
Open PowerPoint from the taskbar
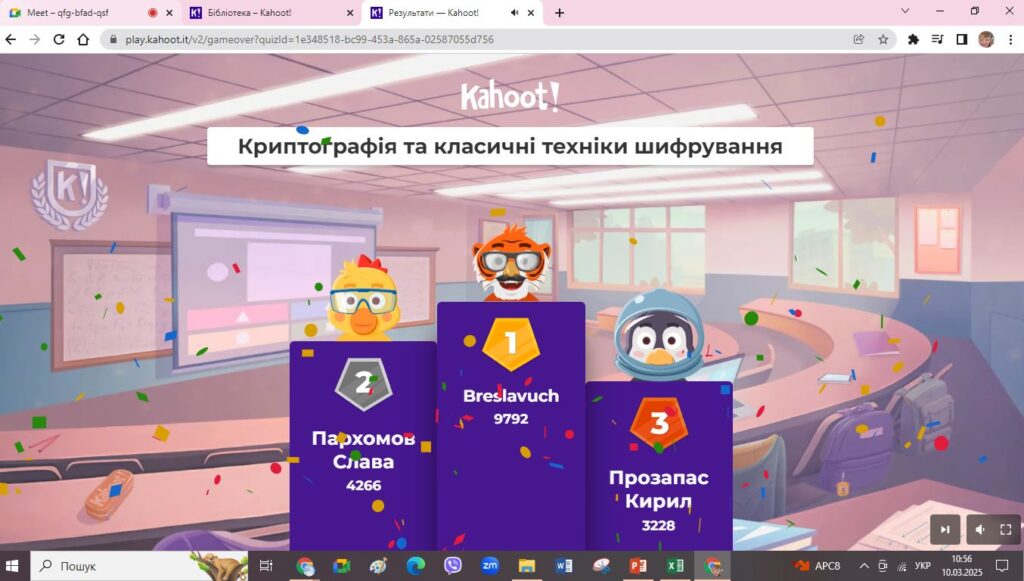point(638,566)
